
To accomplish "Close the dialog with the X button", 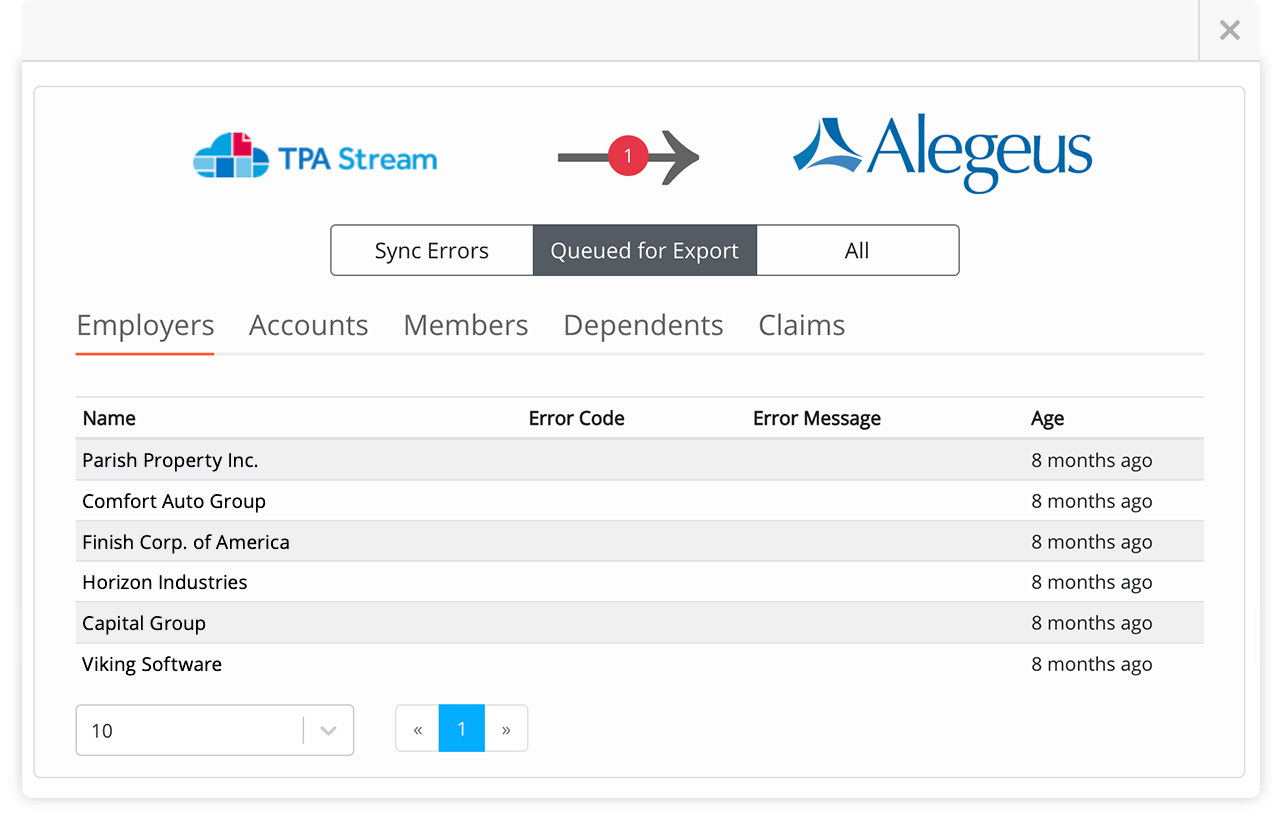I will coord(1230,30).
